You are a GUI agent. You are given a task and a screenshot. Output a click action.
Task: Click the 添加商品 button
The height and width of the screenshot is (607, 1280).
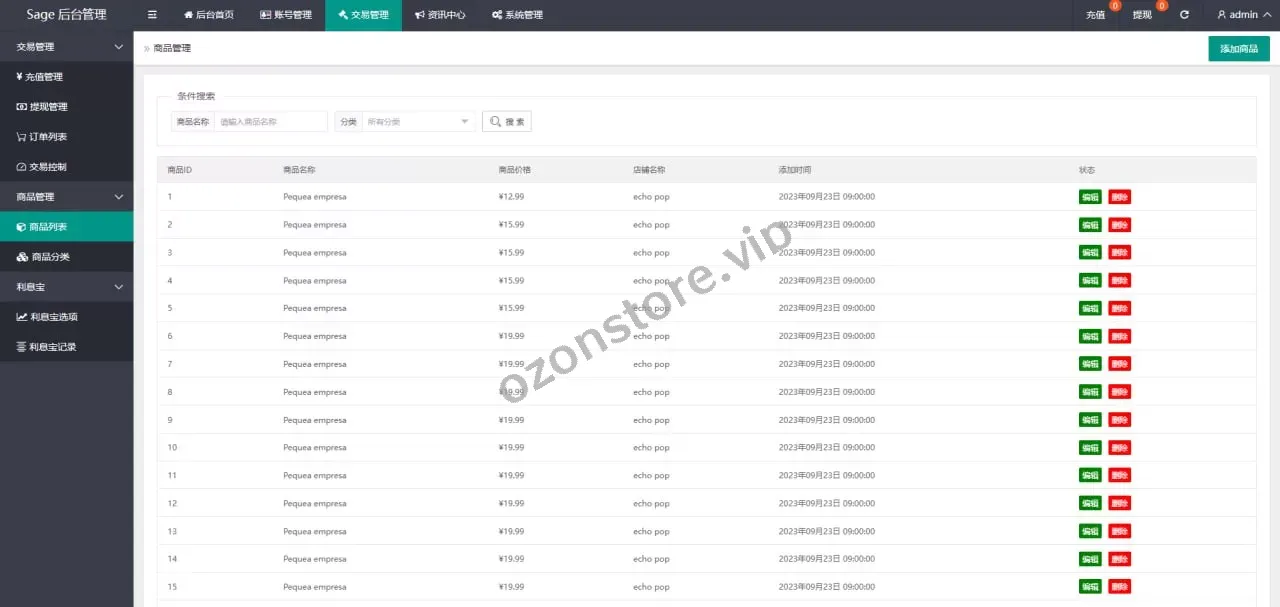(1238, 49)
